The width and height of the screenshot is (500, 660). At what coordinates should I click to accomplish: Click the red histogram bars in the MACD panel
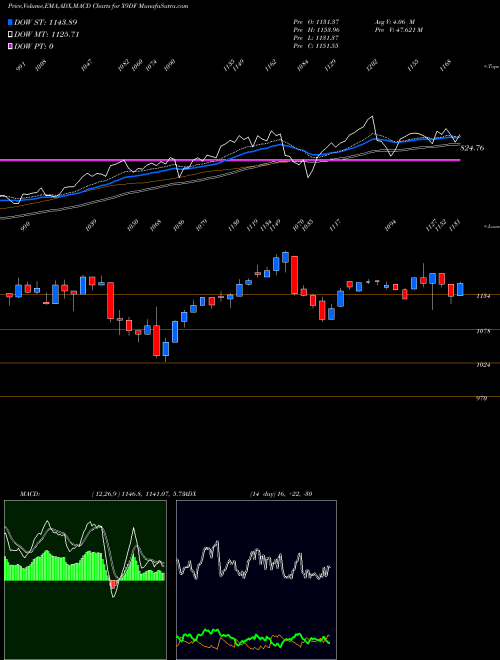click(113, 584)
